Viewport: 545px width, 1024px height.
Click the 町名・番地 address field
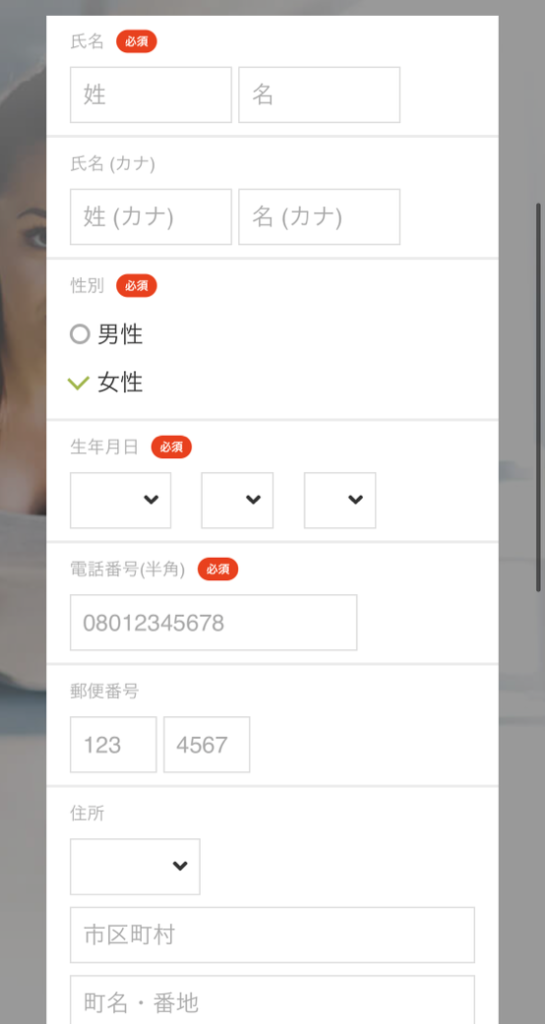(272, 1000)
